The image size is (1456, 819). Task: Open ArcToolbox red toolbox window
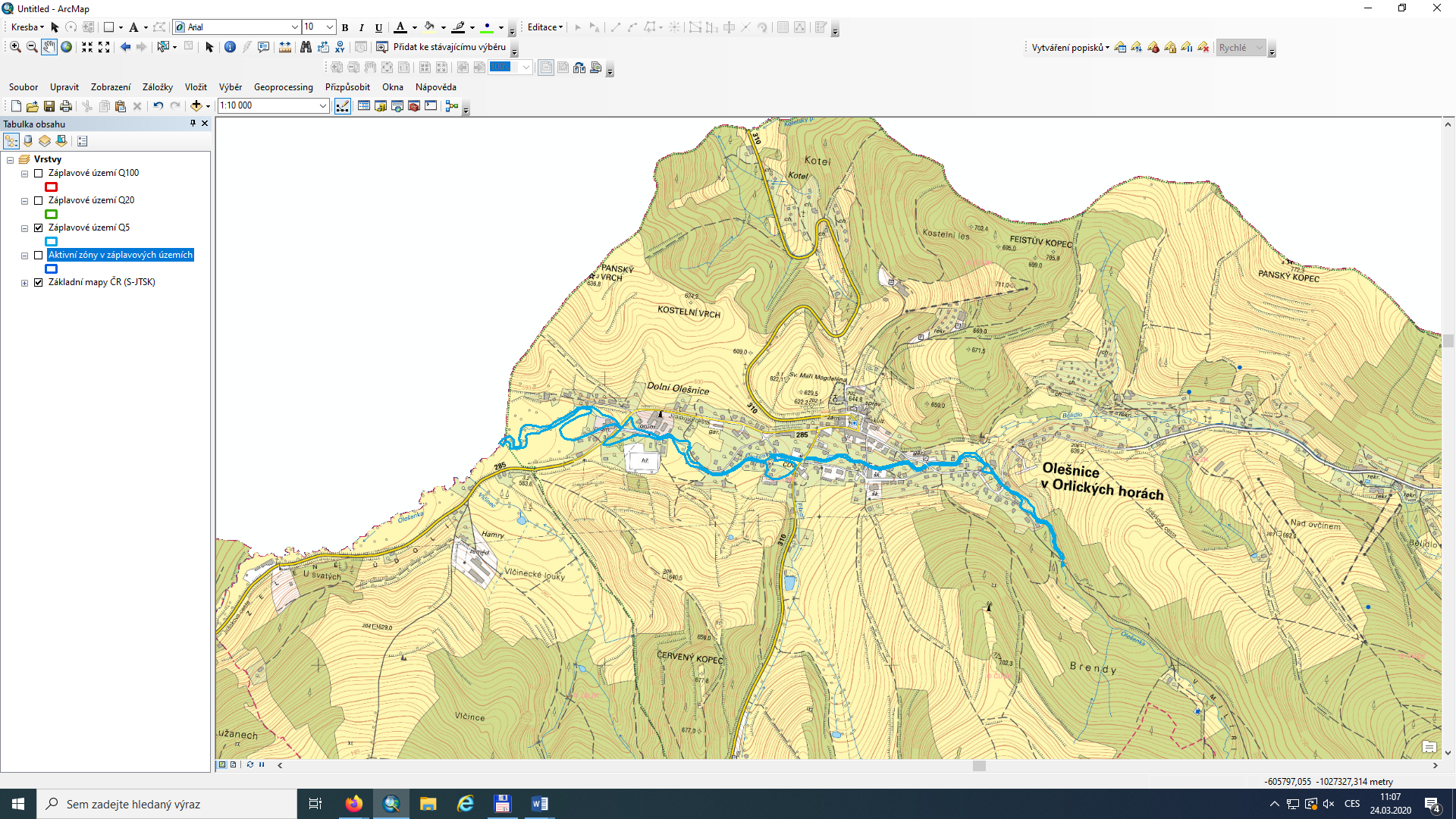click(414, 106)
